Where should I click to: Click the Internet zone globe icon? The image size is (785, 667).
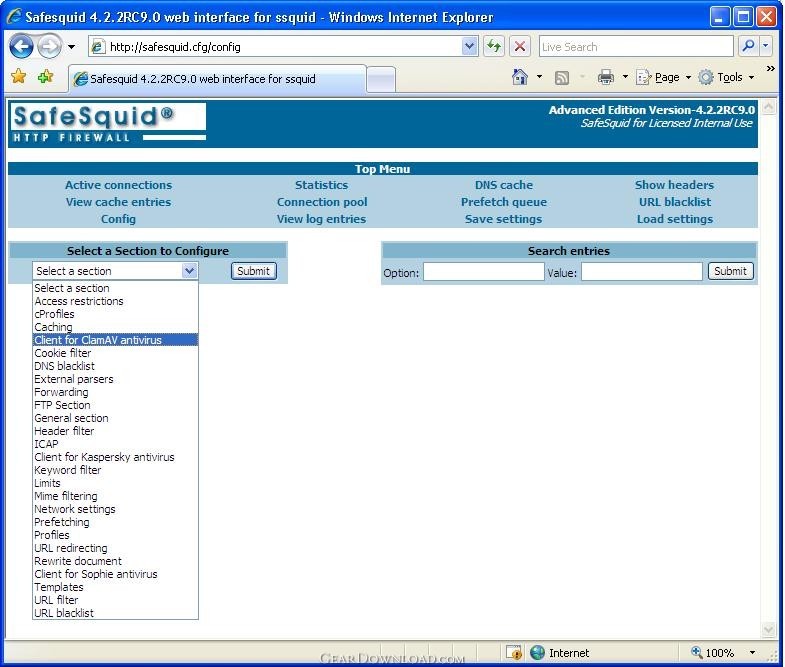pyautogui.click(x=537, y=652)
